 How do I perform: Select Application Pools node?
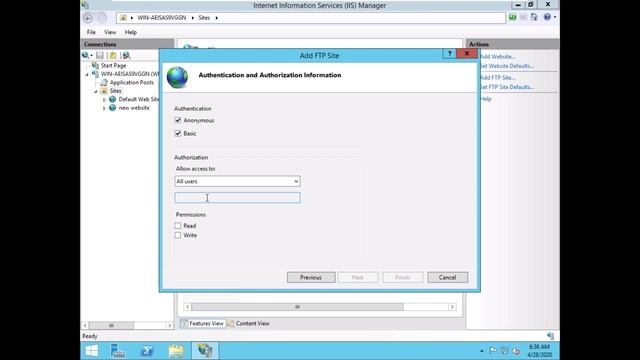(x=131, y=82)
